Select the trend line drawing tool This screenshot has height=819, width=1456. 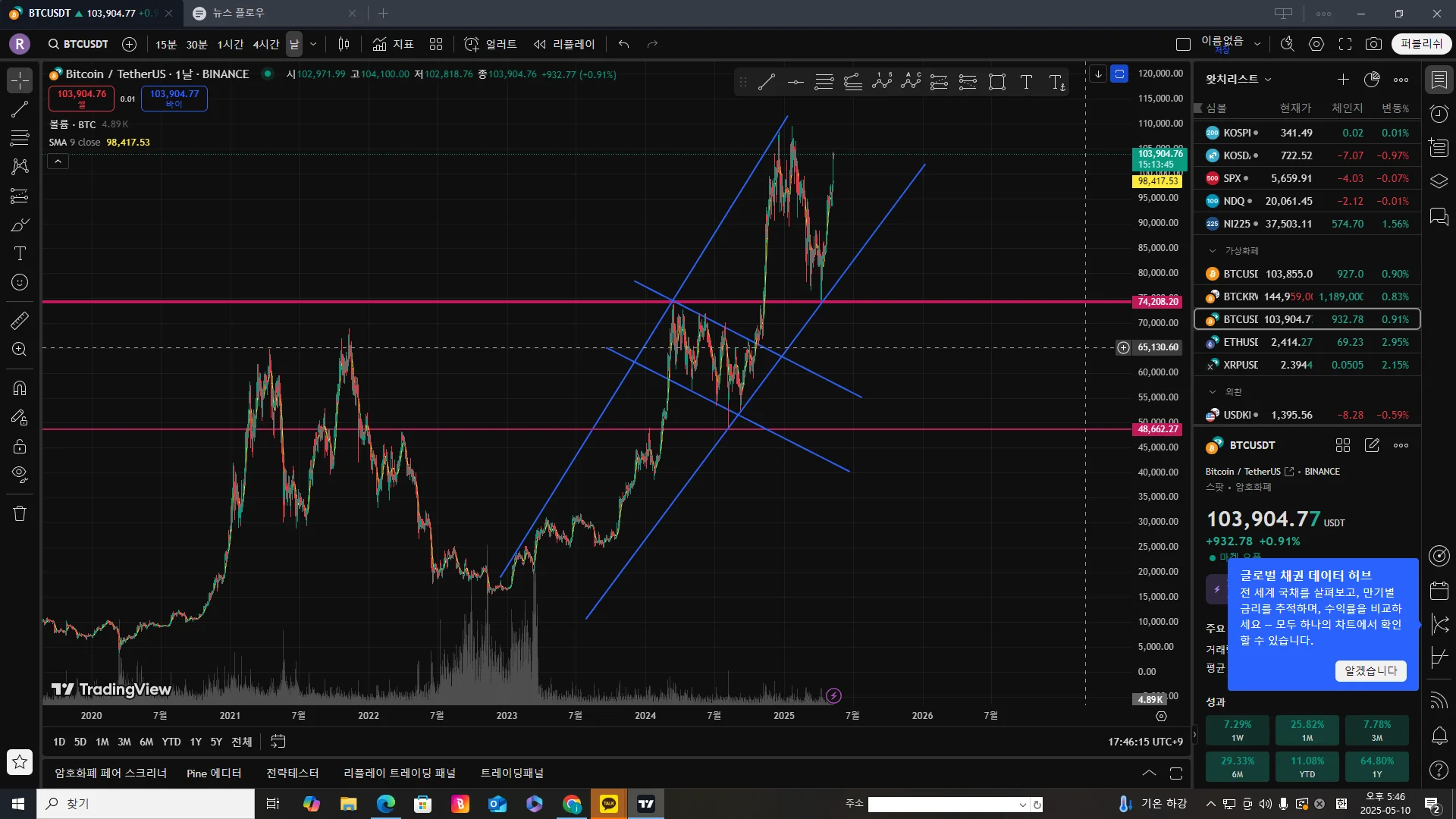click(x=20, y=109)
